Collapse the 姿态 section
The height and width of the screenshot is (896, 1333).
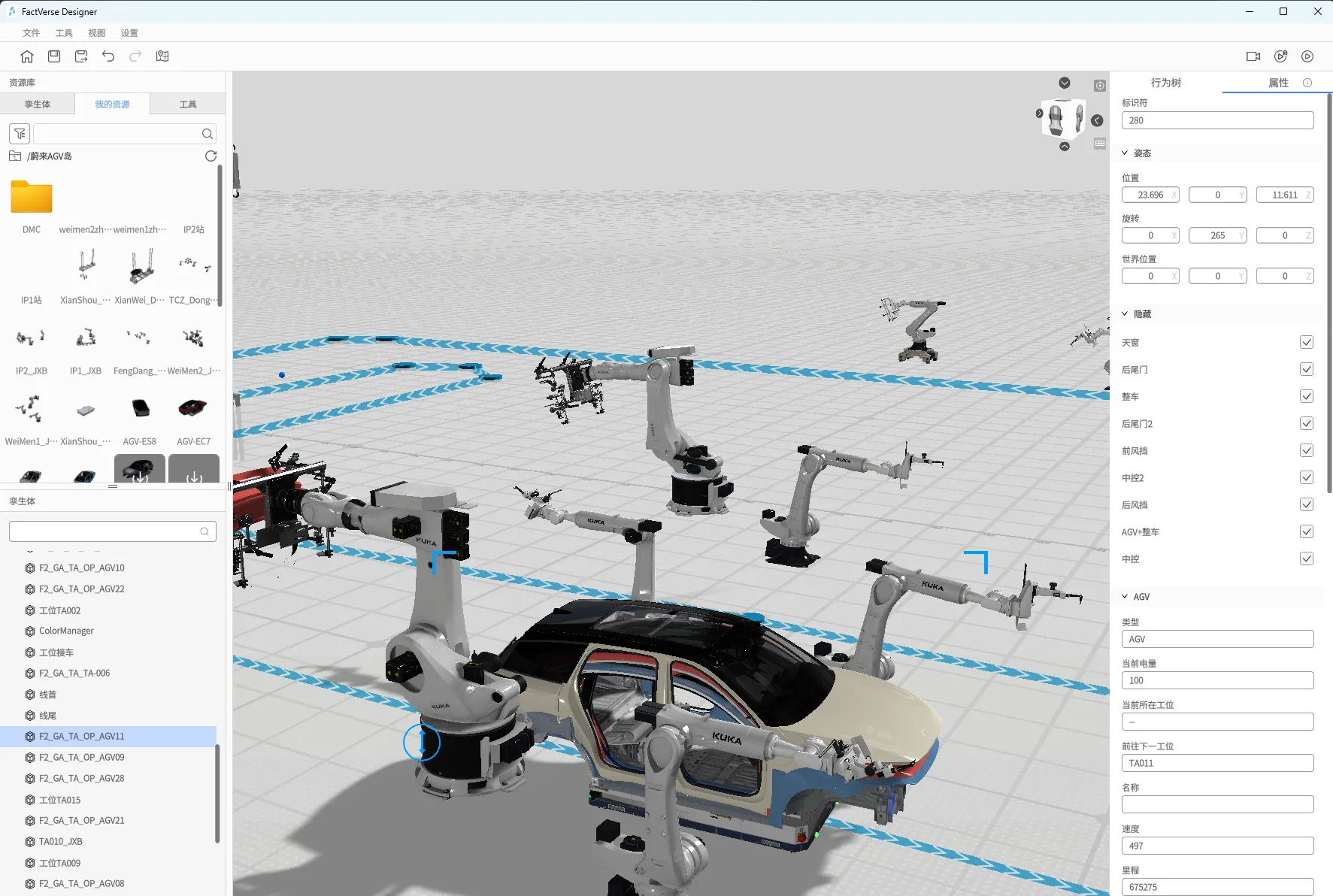(x=1125, y=153)
